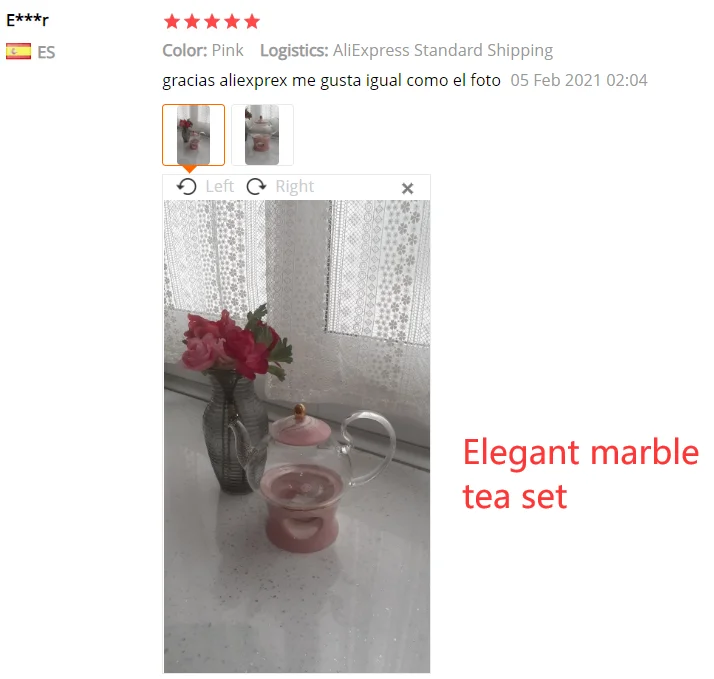This screenshot has height=679, width=714.
Task: Open the second review photo thumbnail
Action: [262, 135]
